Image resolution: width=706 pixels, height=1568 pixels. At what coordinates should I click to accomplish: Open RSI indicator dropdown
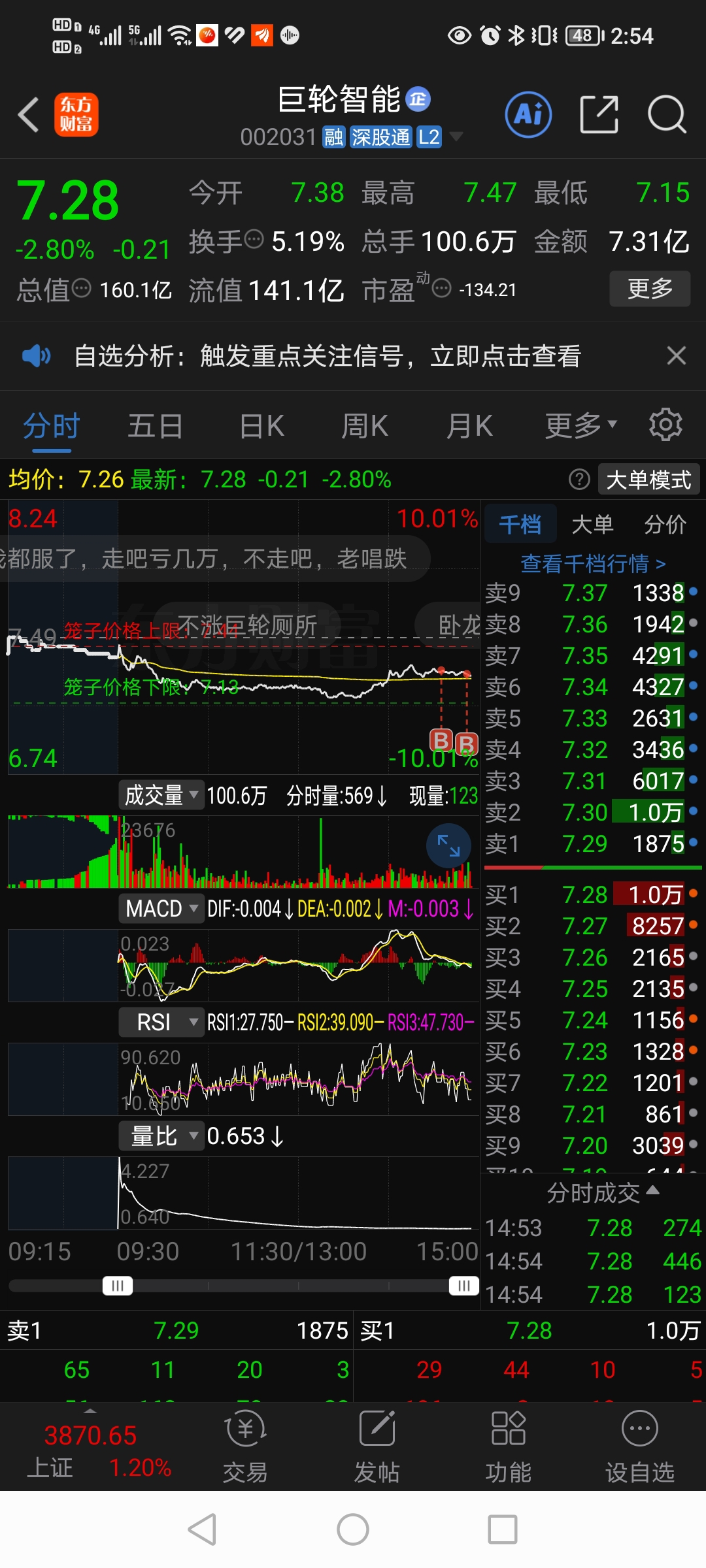tap(161, 1022)
